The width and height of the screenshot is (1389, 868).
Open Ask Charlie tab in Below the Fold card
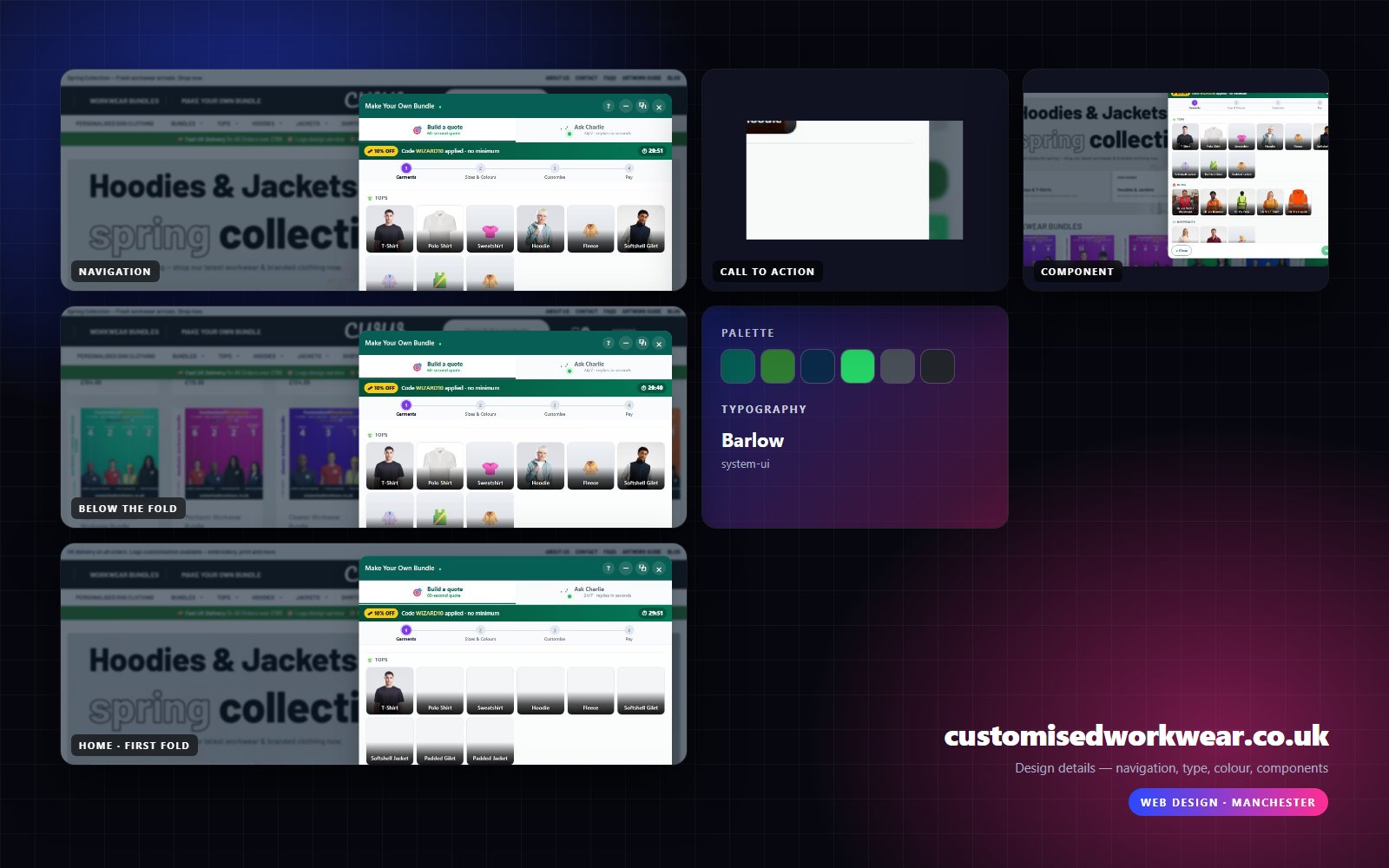pos(594,366)
